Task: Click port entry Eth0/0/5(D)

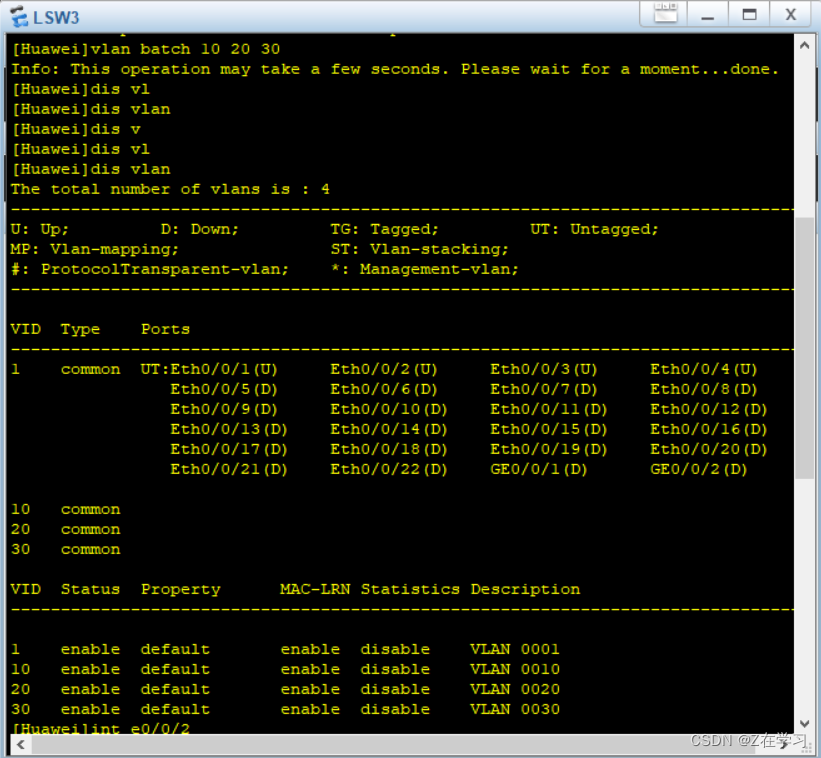Action: (x=224, y=389)
